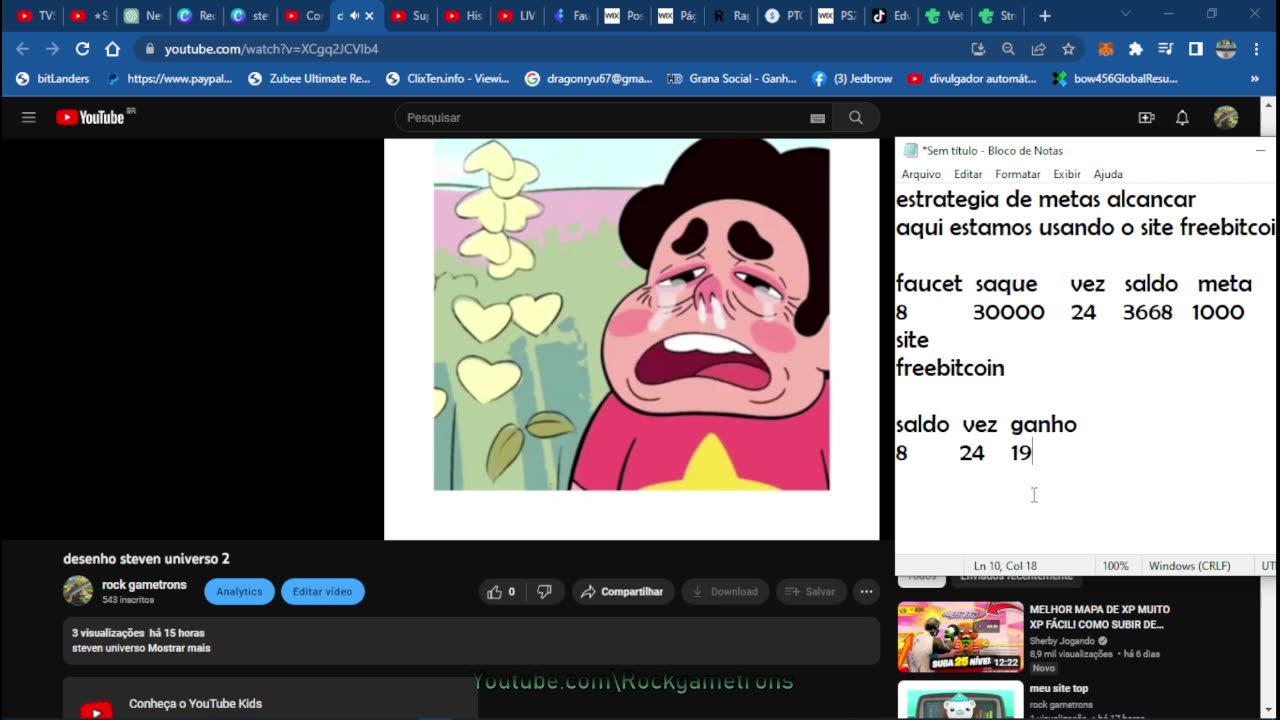Open more actions ellipsis under the video

[x=866, y=591]
